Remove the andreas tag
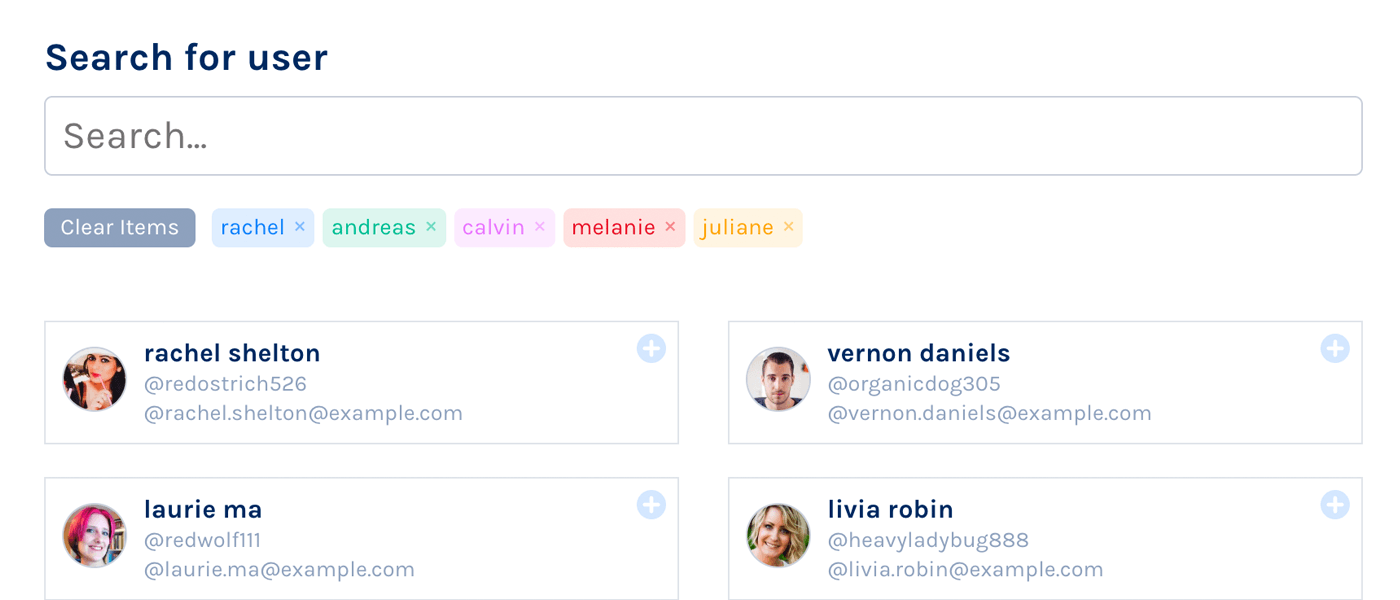 click(x=431, y=227)
